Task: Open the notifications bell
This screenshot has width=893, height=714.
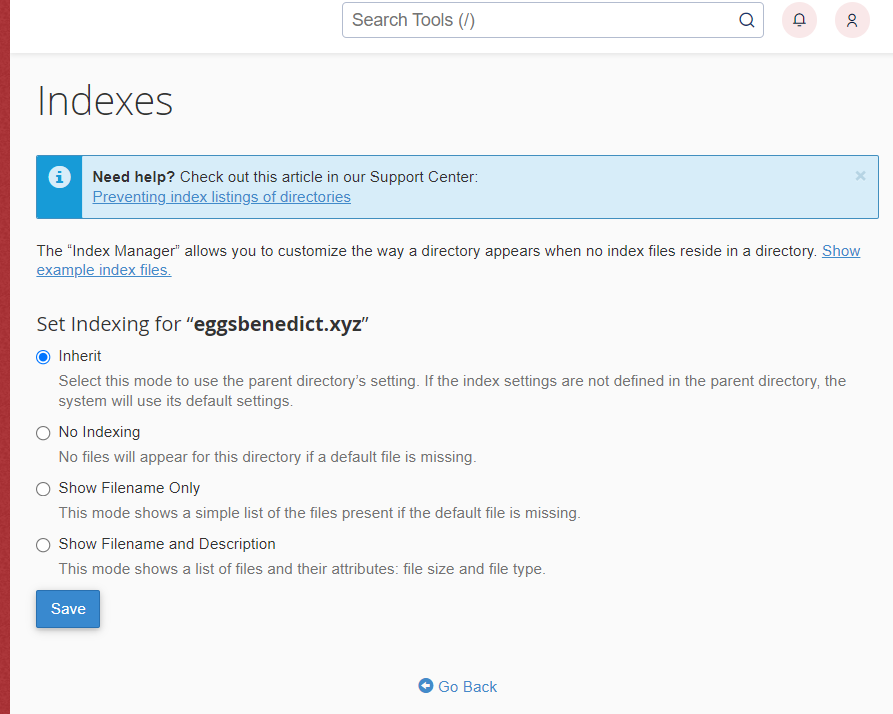Action: (x=799, y=20)
